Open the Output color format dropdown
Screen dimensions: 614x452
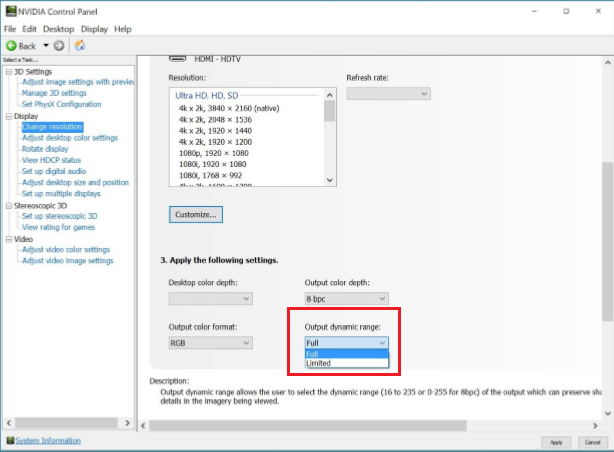(211, 343)
